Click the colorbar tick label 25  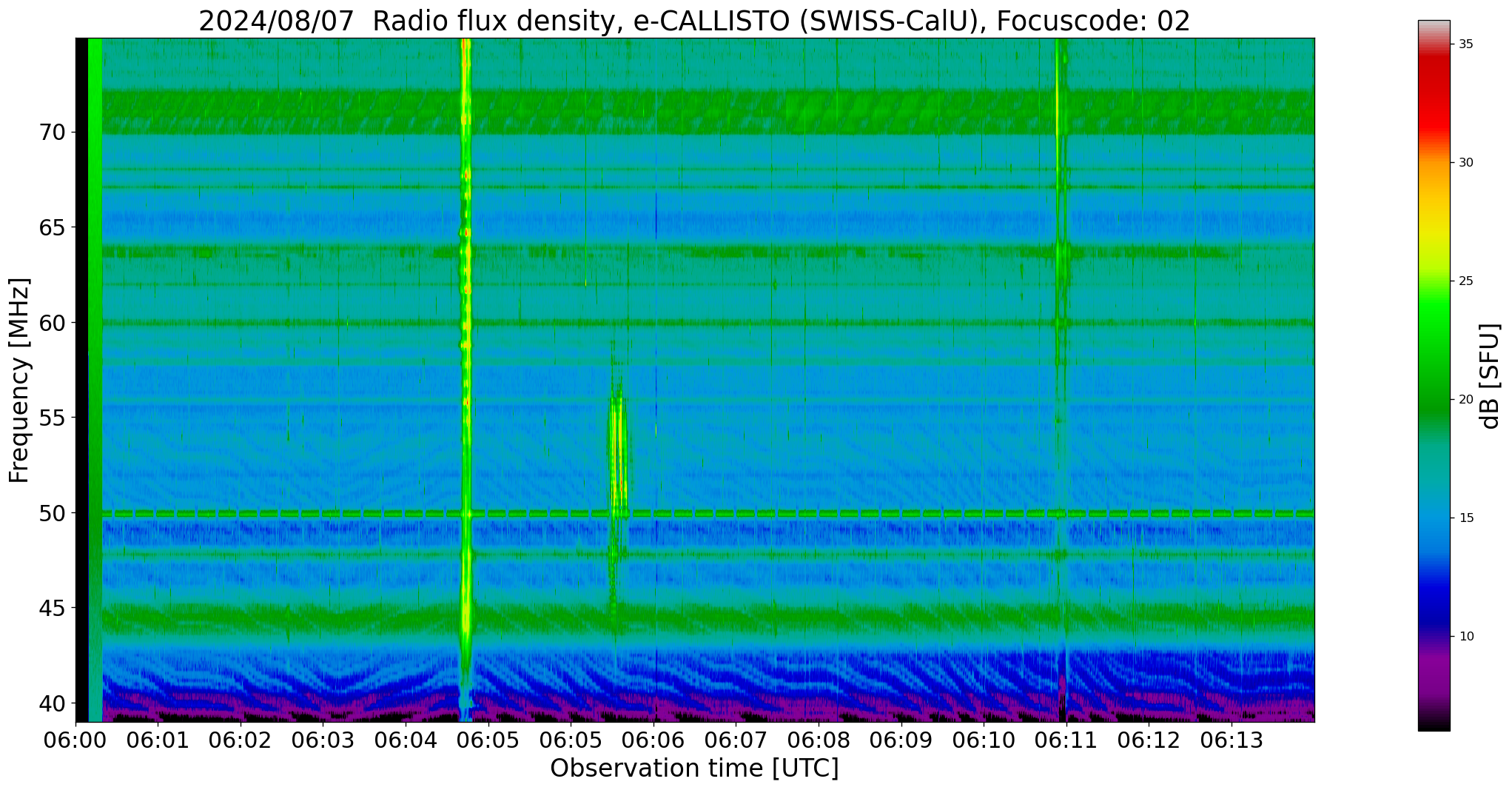click(1465, 281)
